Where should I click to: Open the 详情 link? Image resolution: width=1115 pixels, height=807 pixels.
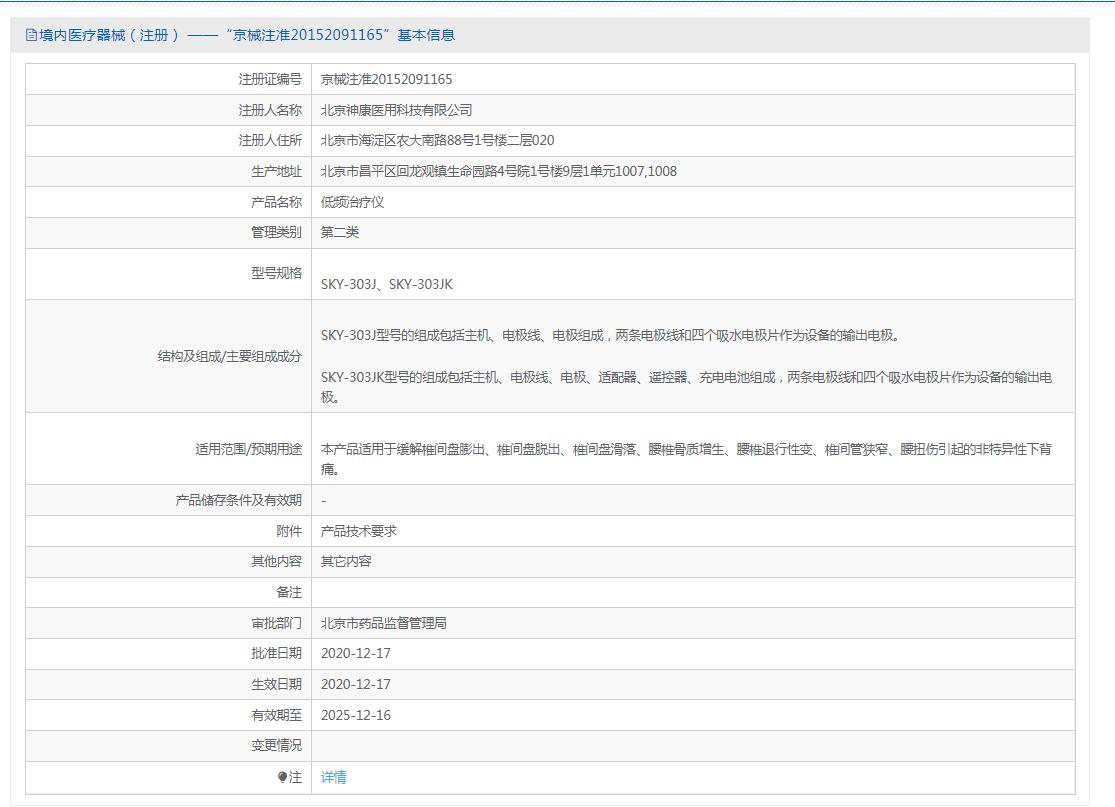(x=334, y=777)
